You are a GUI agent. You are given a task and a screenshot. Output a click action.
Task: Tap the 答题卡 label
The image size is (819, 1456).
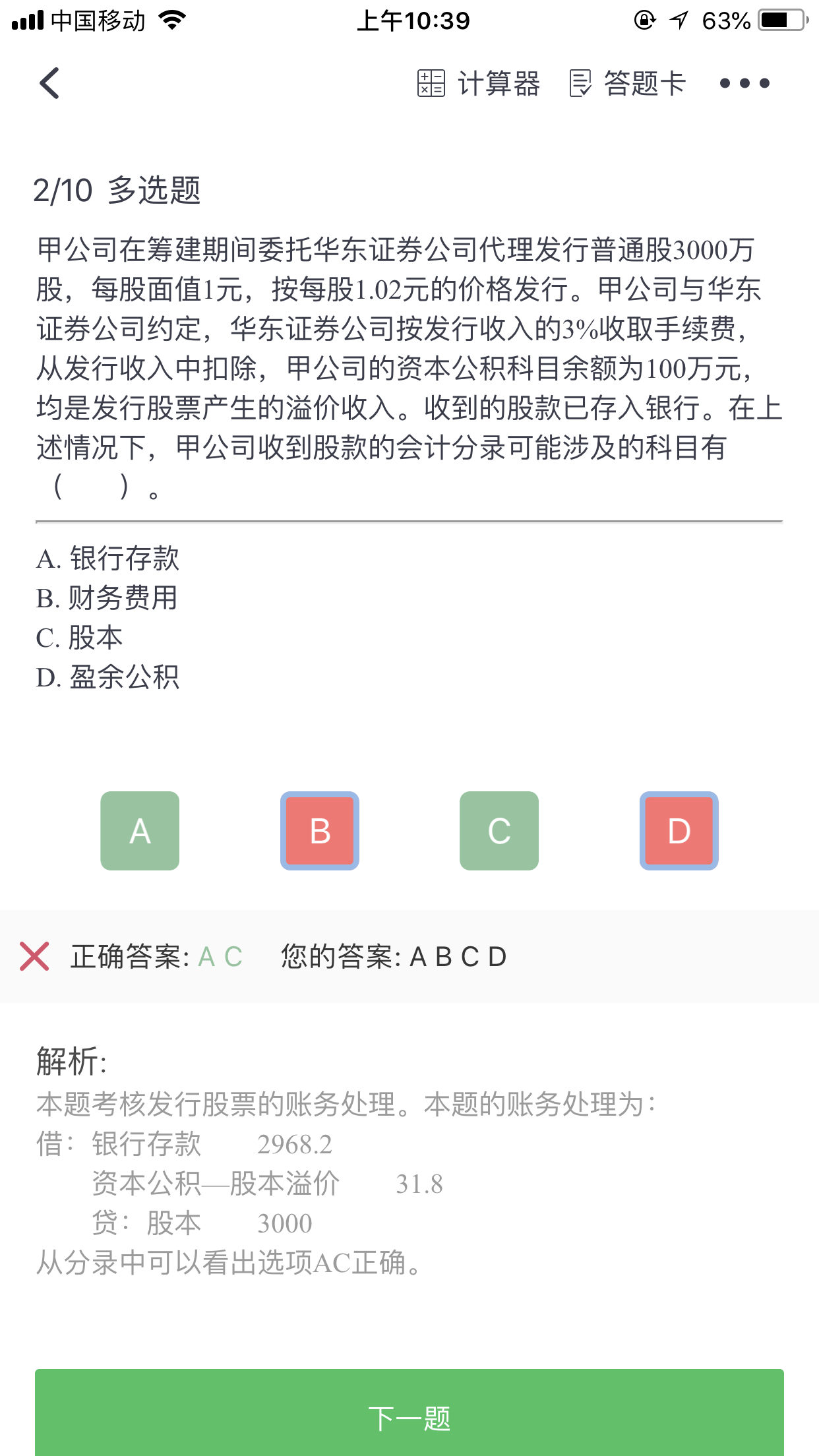coord(645,84)
